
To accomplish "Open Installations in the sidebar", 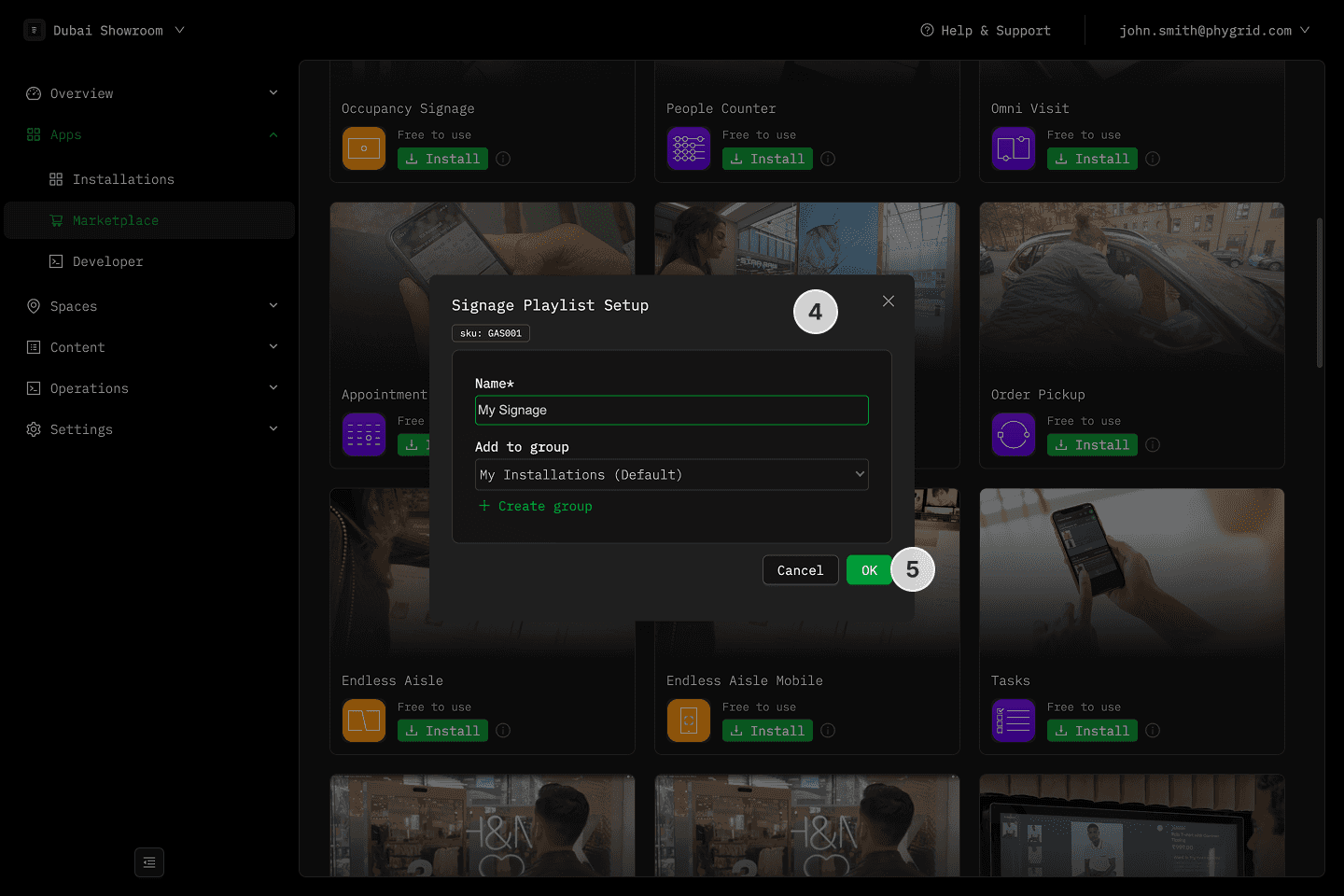I will pos(149,179).
